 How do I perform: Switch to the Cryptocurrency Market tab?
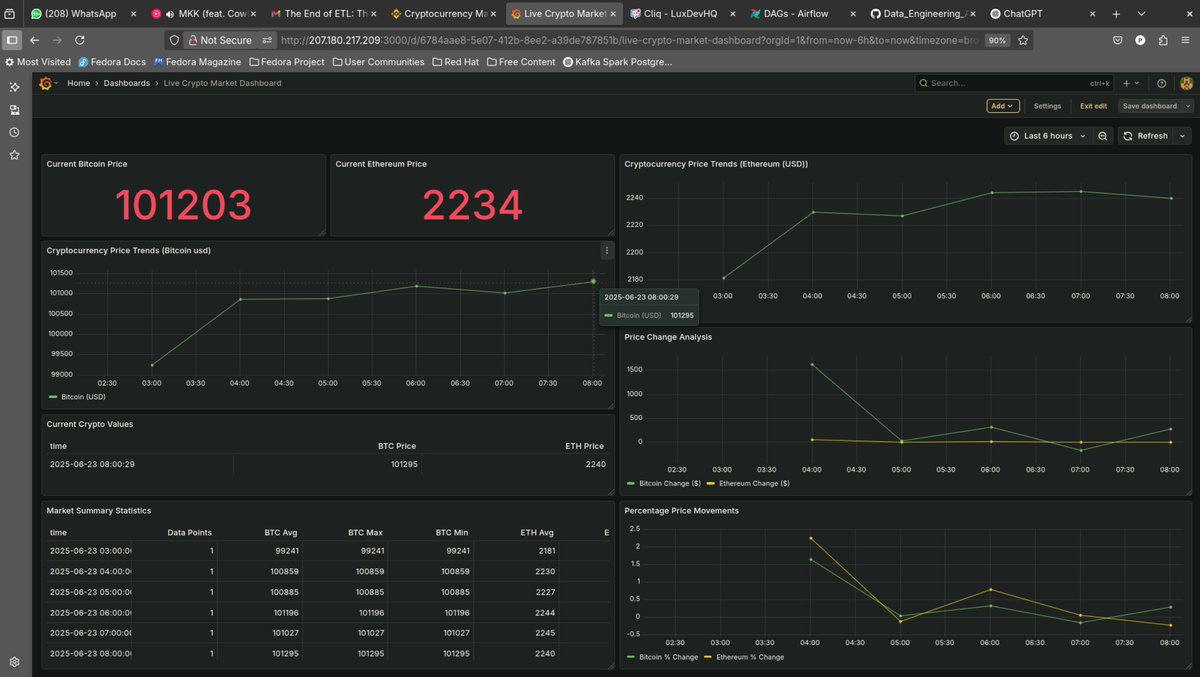(x=443, y=14)
